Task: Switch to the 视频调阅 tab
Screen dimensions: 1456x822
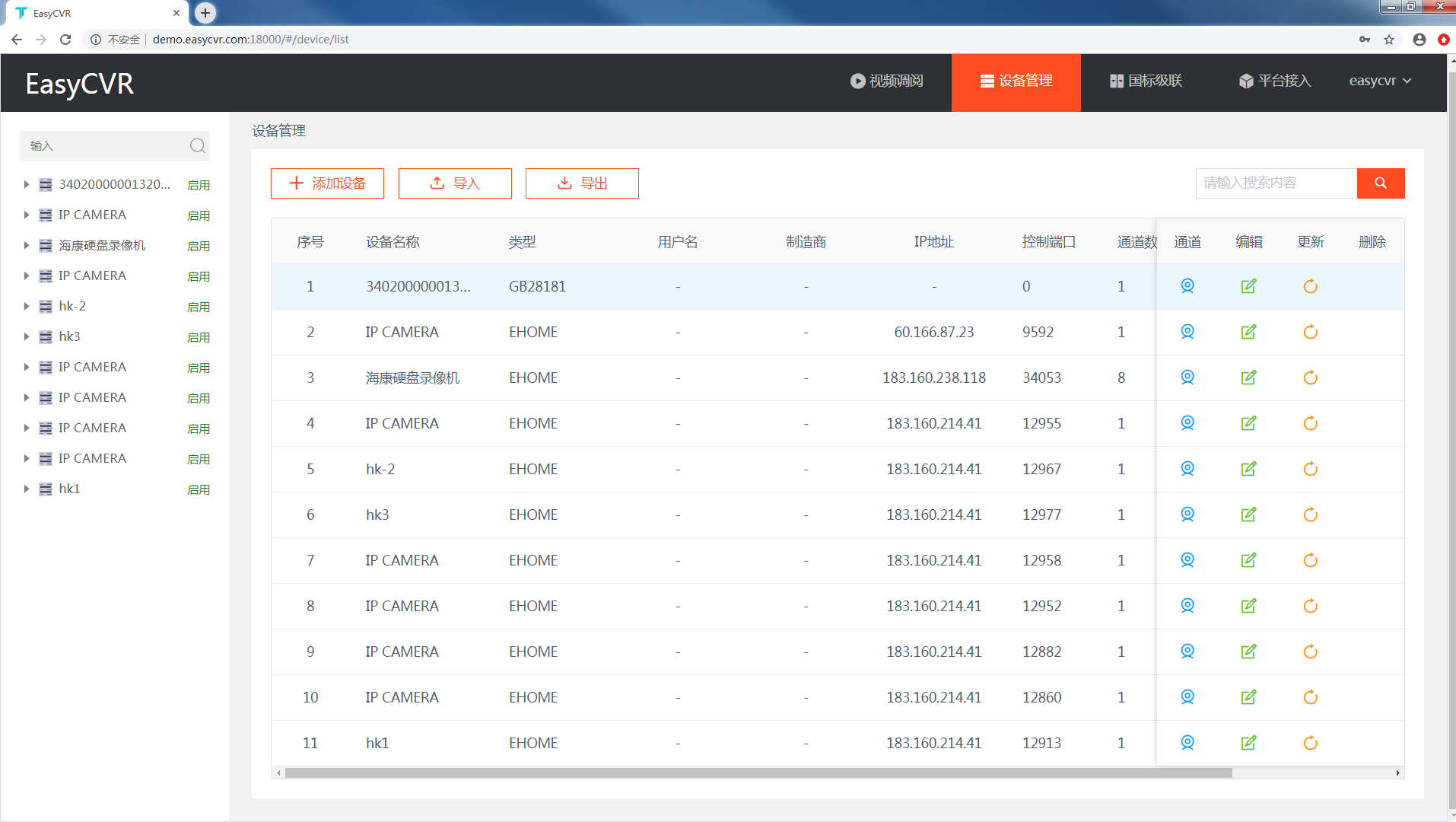Action: tap(886, 81)
